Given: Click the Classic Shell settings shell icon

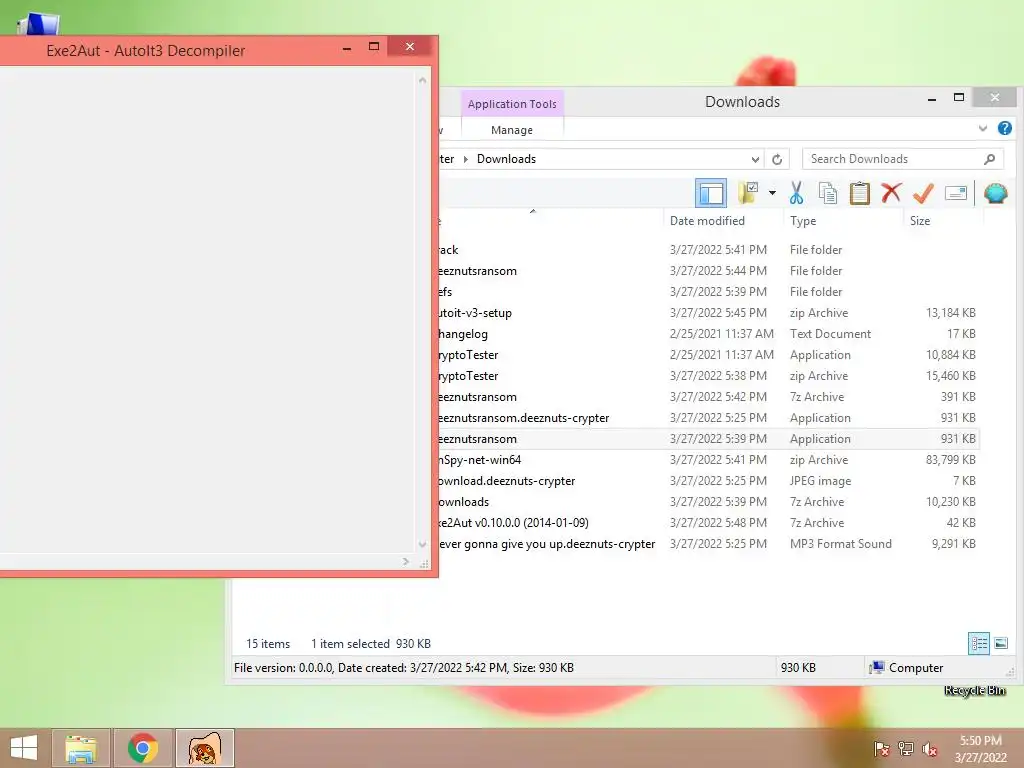Looking at the screenshot, I should (x=995, y=193).
